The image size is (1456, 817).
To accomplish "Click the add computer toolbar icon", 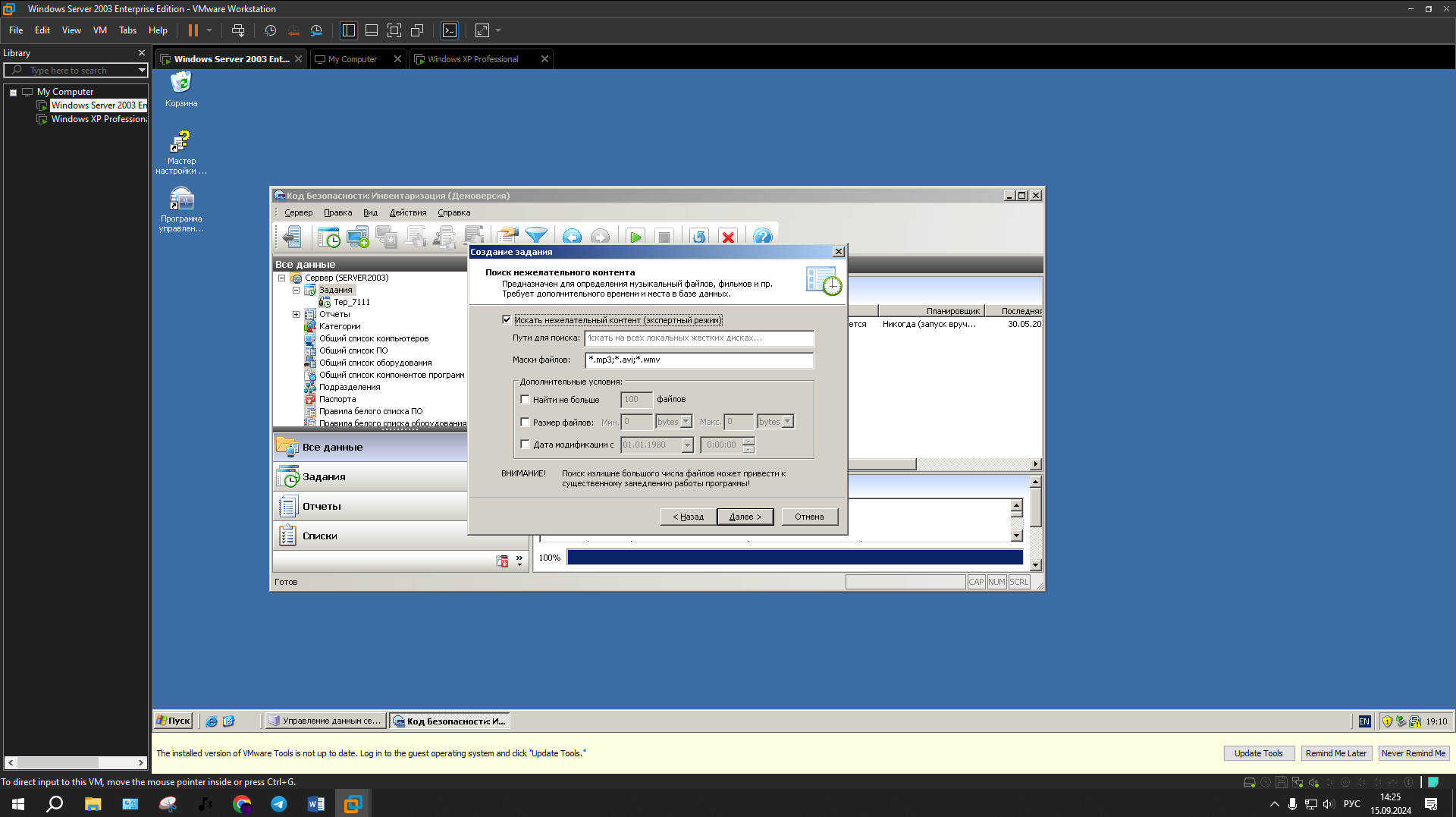I will pyautogui.click(x=357, y=237).
